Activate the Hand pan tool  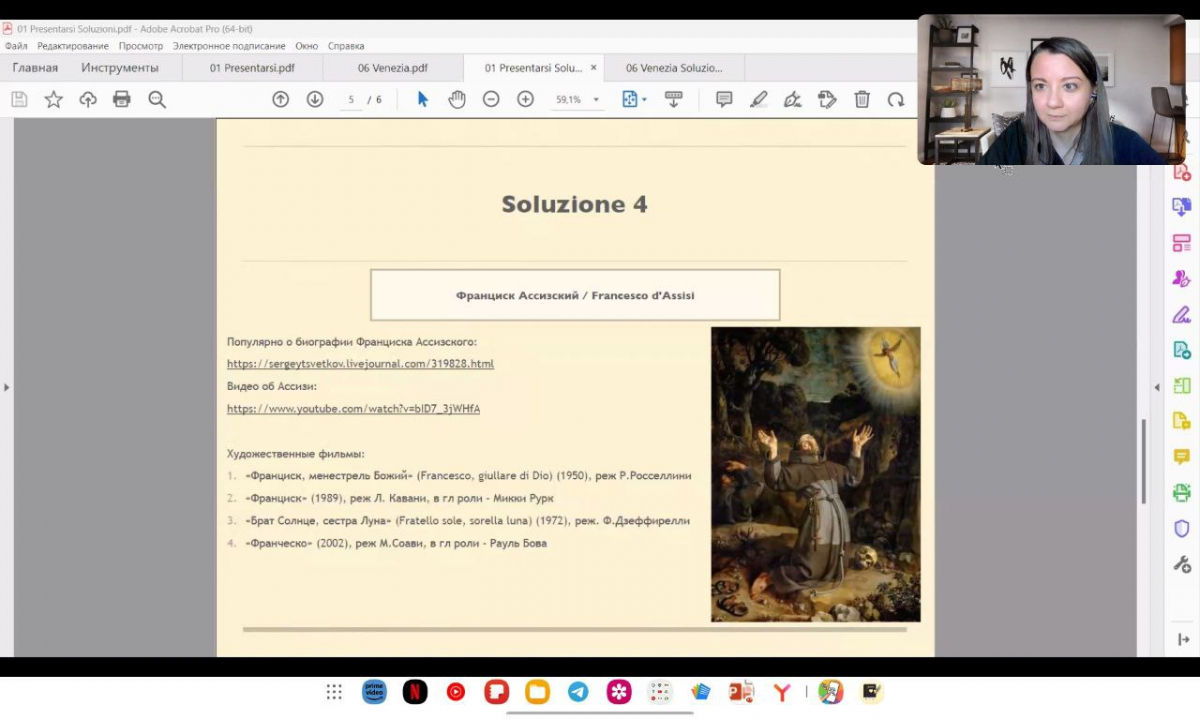[x=457, y=99]
